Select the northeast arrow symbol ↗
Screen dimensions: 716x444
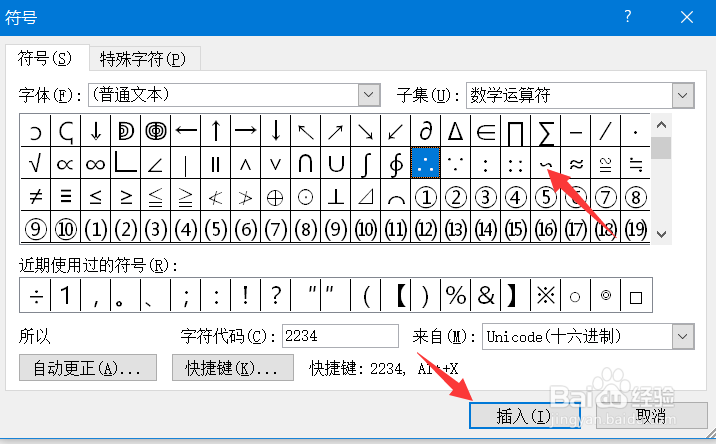coord(335,131)
